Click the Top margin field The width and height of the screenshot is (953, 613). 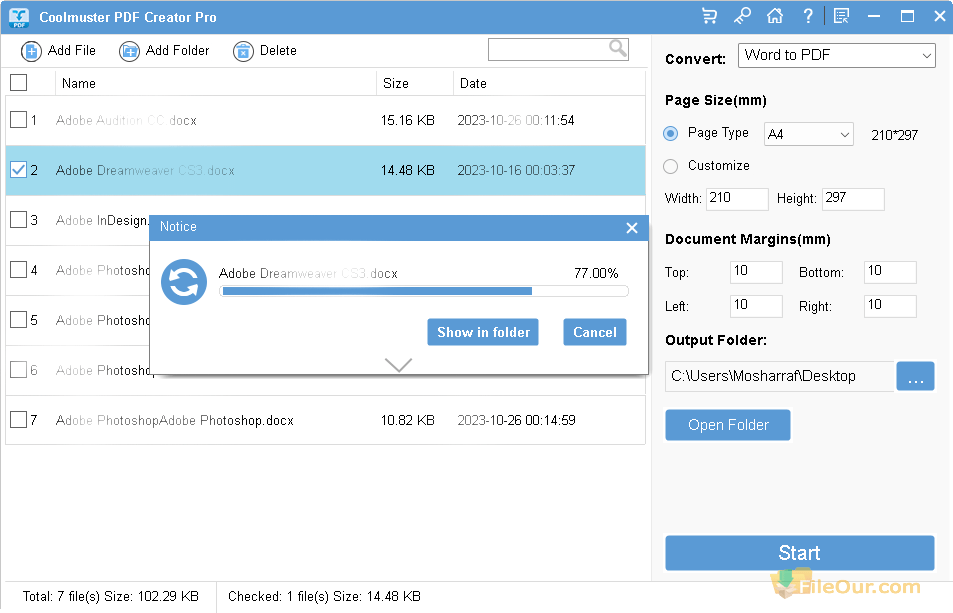756,272
